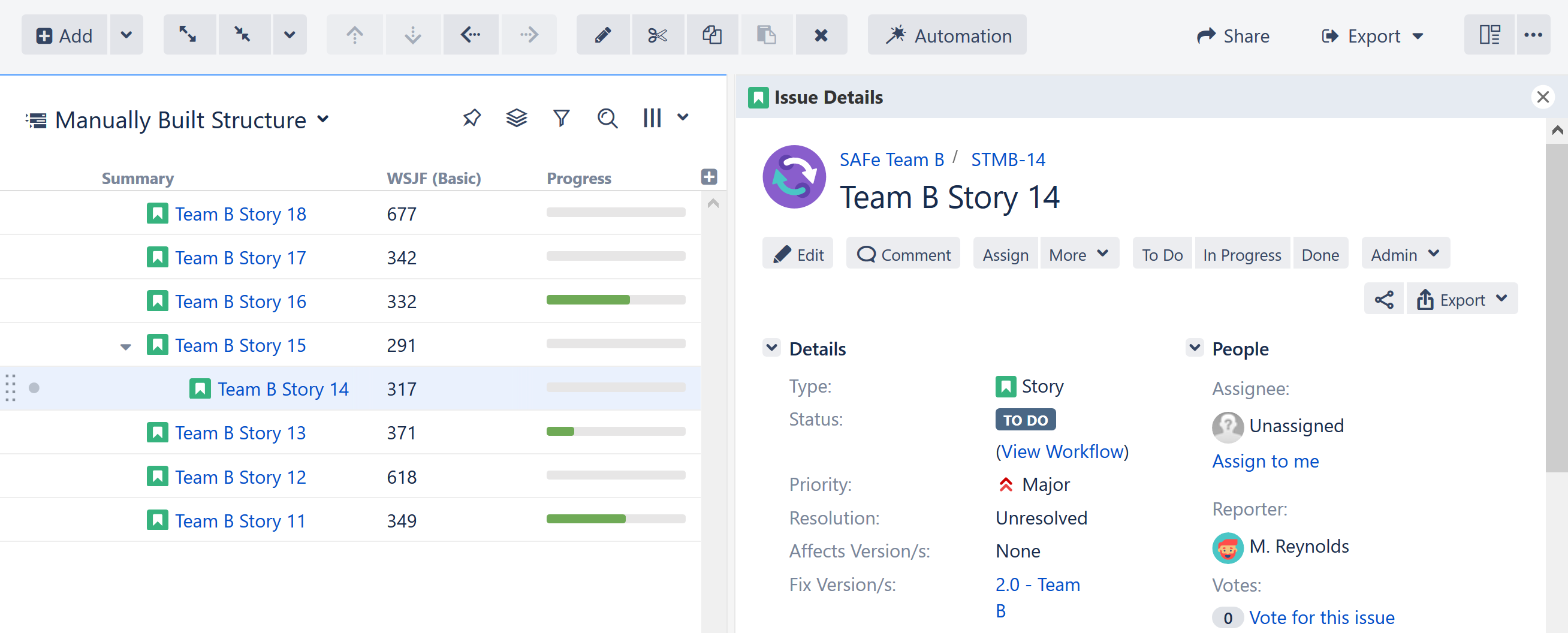Viewport: 1568px width, 633px height.
Task: Remove item with the X toolbar icon
Action: click(x=821, y=35)
